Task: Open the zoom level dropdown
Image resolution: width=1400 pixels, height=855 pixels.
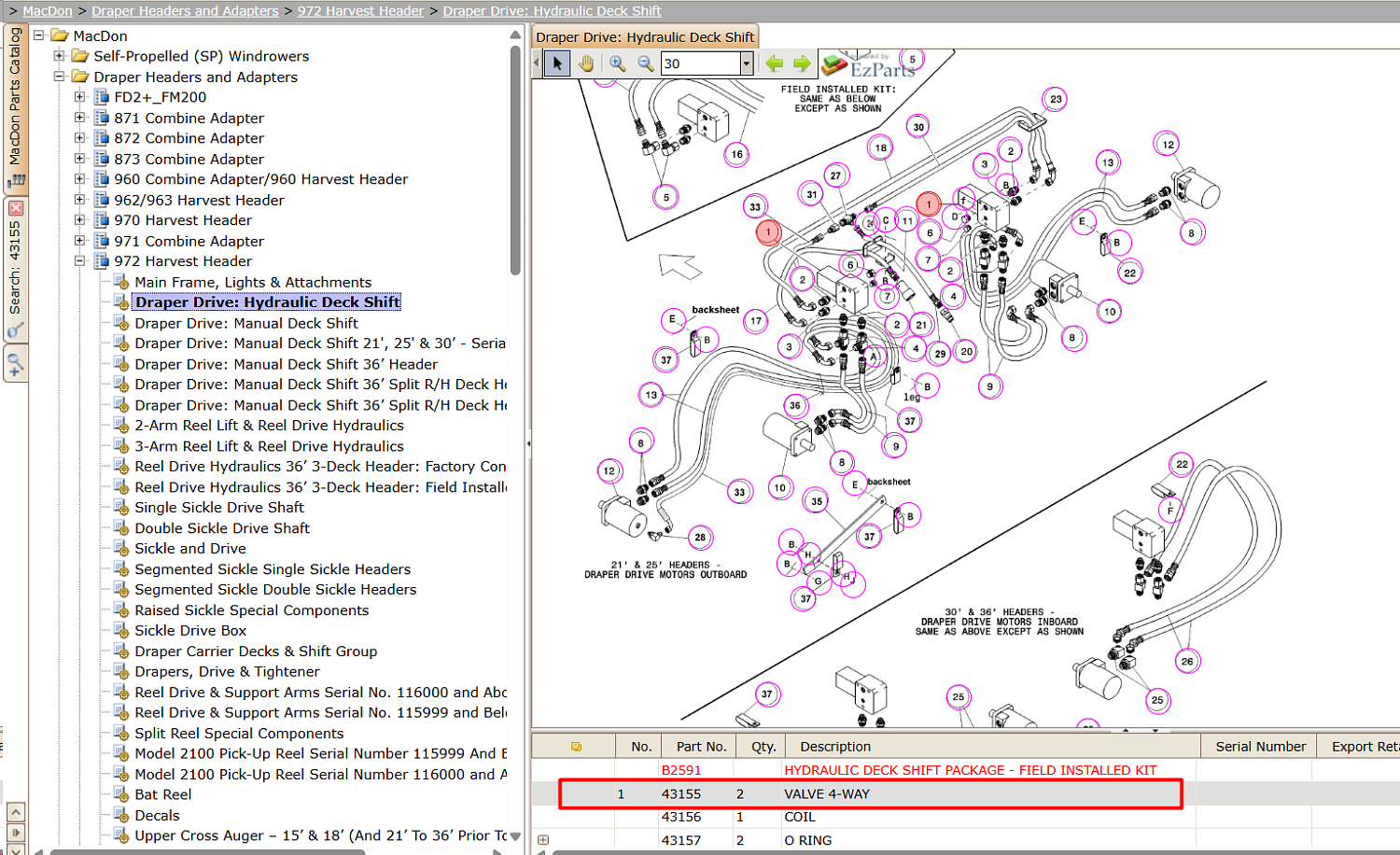Action: point(746,63)
